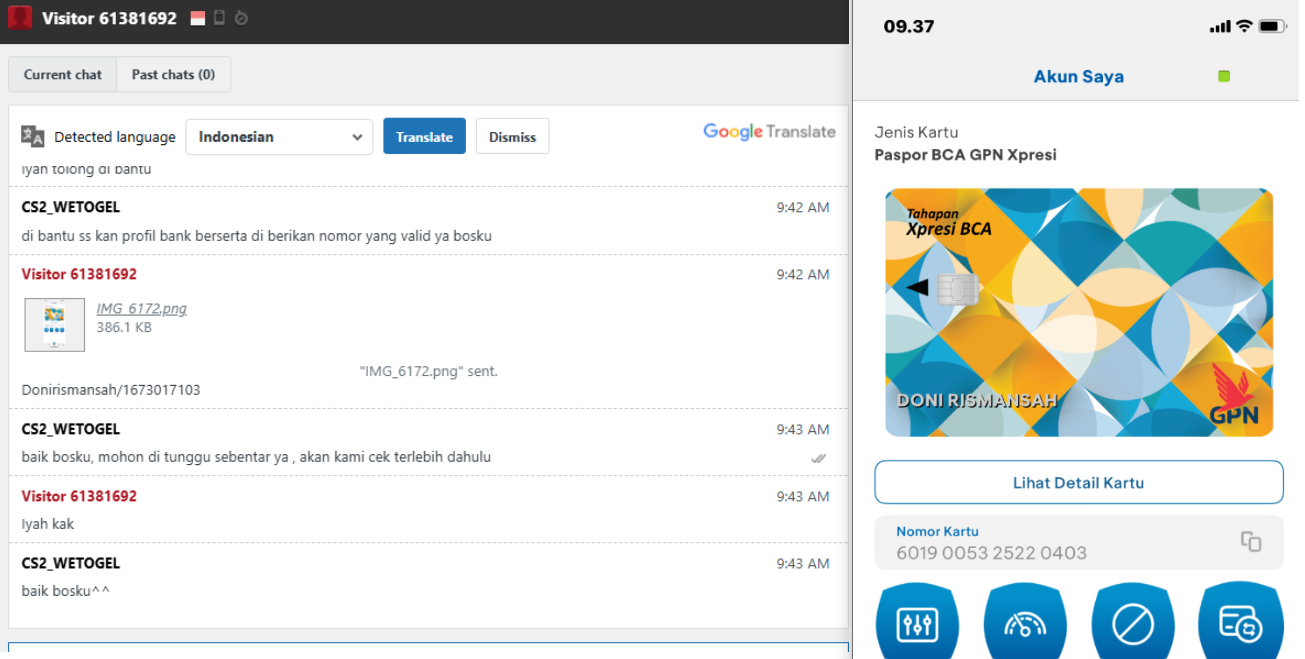
Task: Click the Translate button
Action: coord(424,137)
